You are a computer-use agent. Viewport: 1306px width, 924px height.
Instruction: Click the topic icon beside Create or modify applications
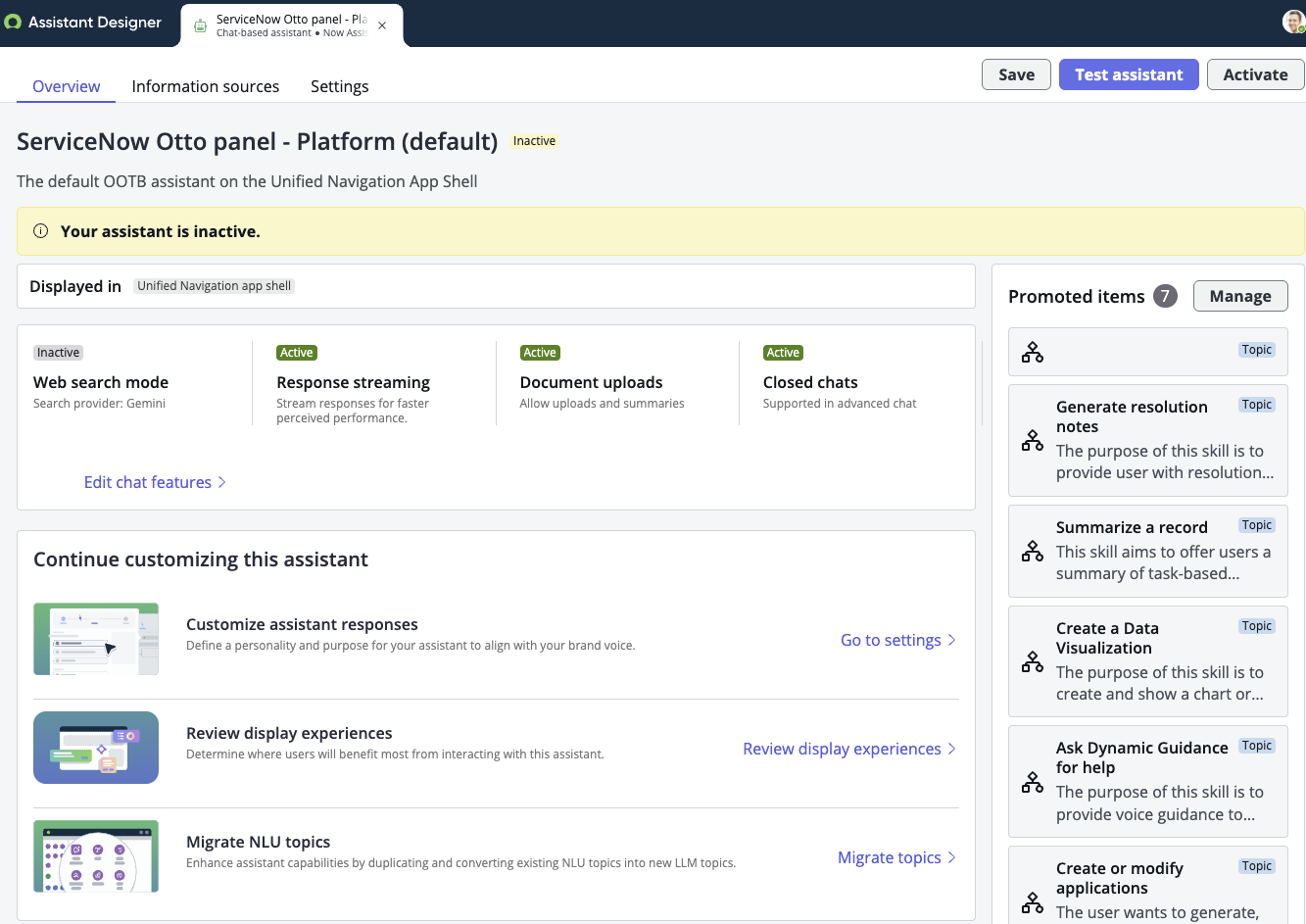[x=1033, y=902]
